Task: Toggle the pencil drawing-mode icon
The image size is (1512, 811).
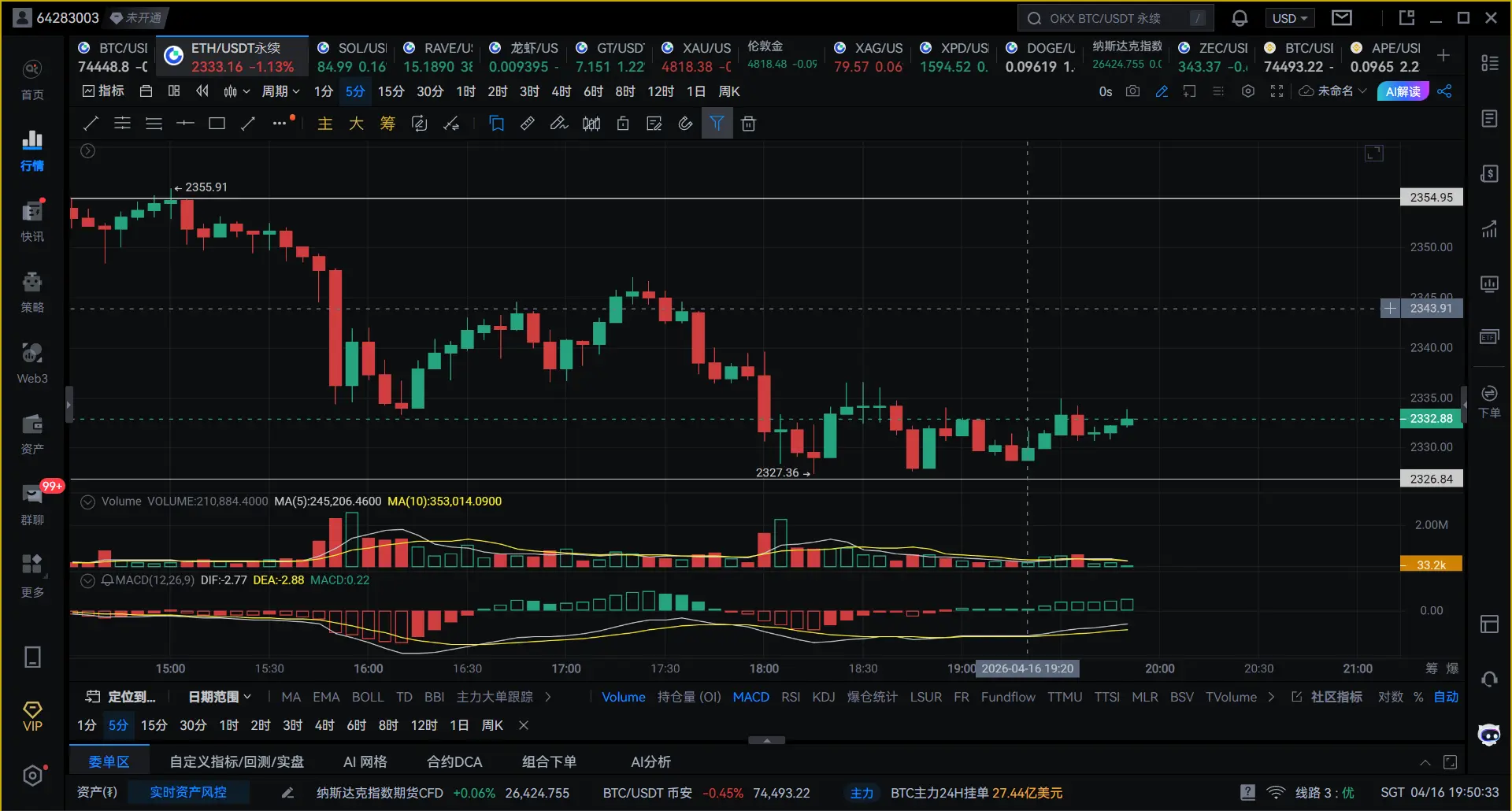Action: 1162,91
